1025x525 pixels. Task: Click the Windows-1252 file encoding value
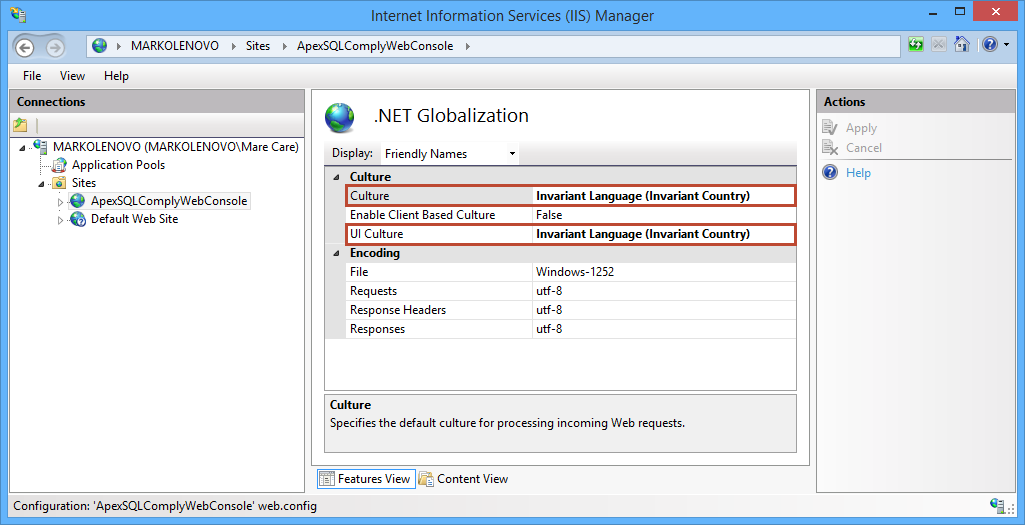575,271
